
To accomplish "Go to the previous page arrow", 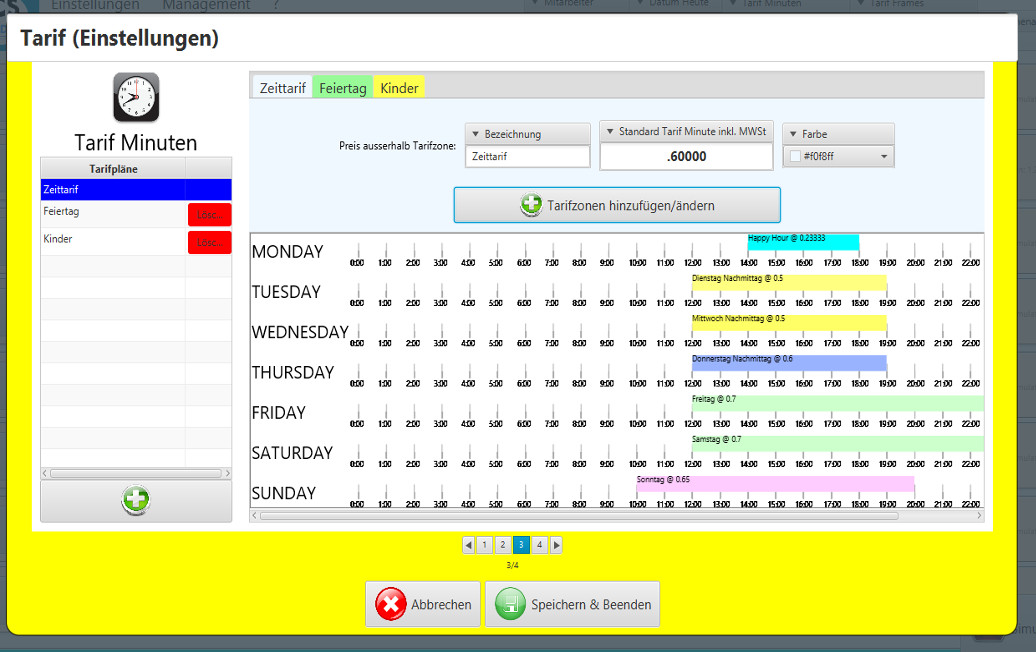I will point(468,545).
